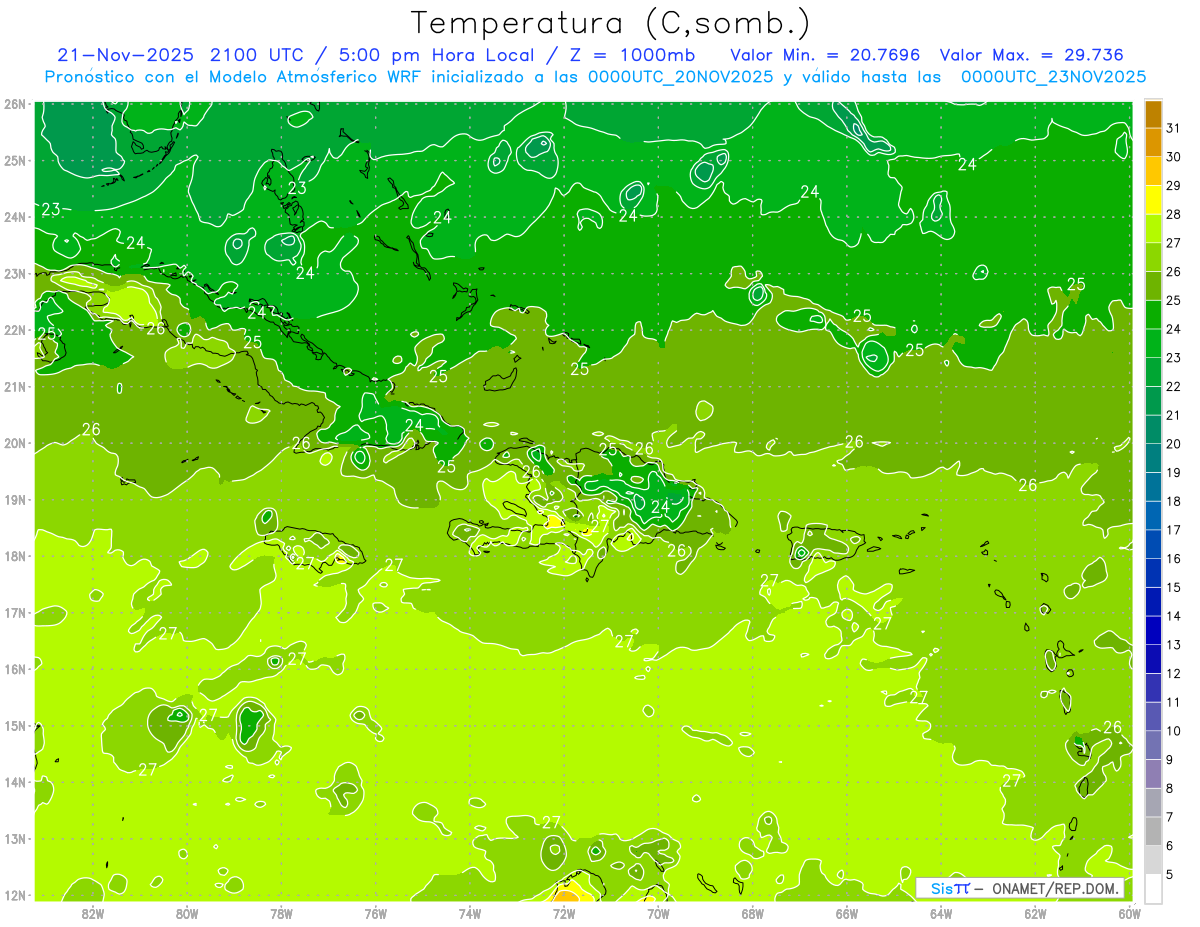
Task: Click the color scale label "20"
Action: 1173,444
